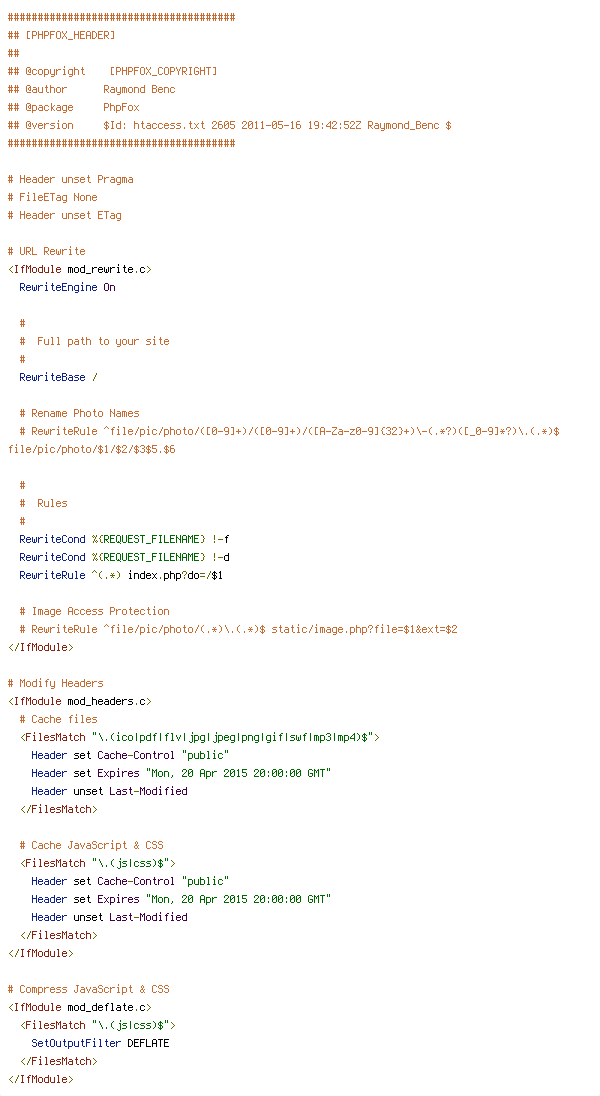The image size is (600, 1096).
Task: Click the 'RewriteEngine On' directive line
Action: click(67, 287)
